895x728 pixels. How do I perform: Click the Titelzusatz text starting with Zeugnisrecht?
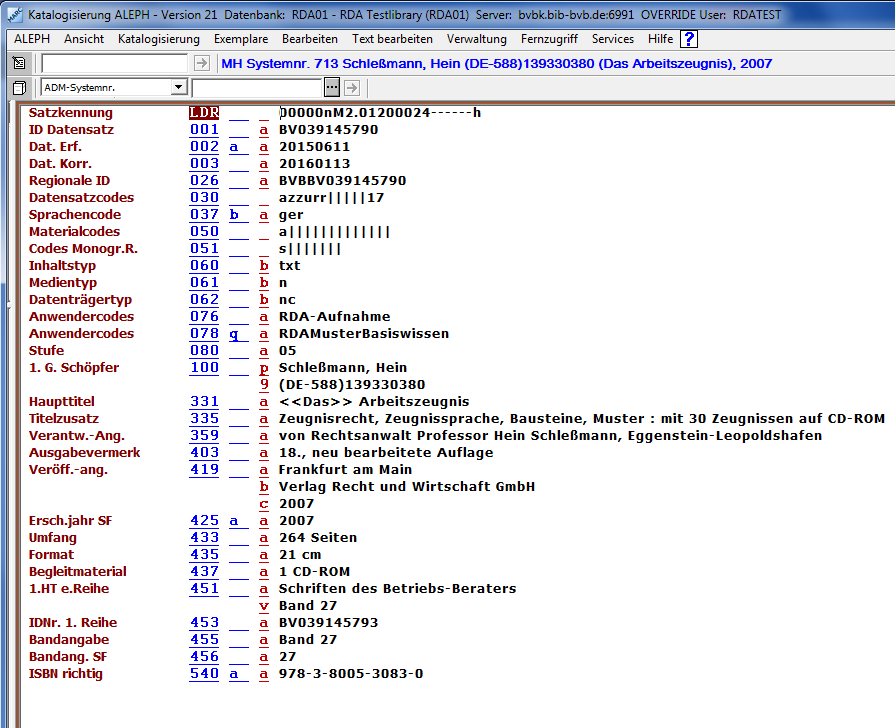[581, 419]
